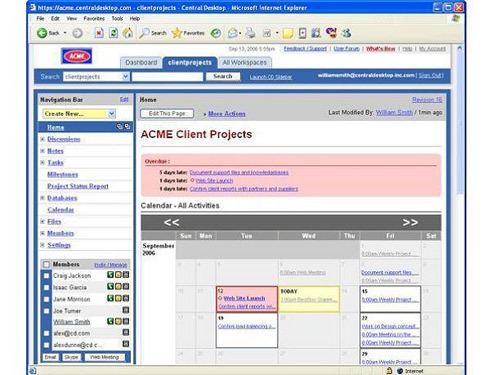The image size is (500, 375).
Task: Click the security lock icon in status bar
Action: coord(389,371)
